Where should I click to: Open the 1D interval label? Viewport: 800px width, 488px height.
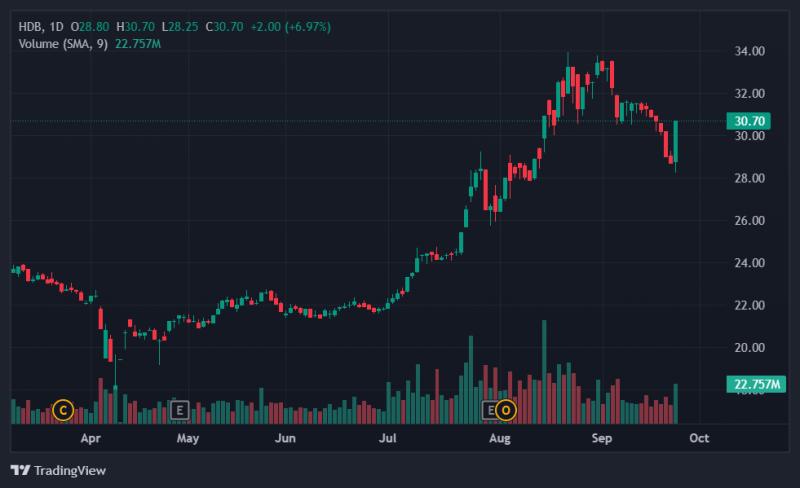[56, 27]
